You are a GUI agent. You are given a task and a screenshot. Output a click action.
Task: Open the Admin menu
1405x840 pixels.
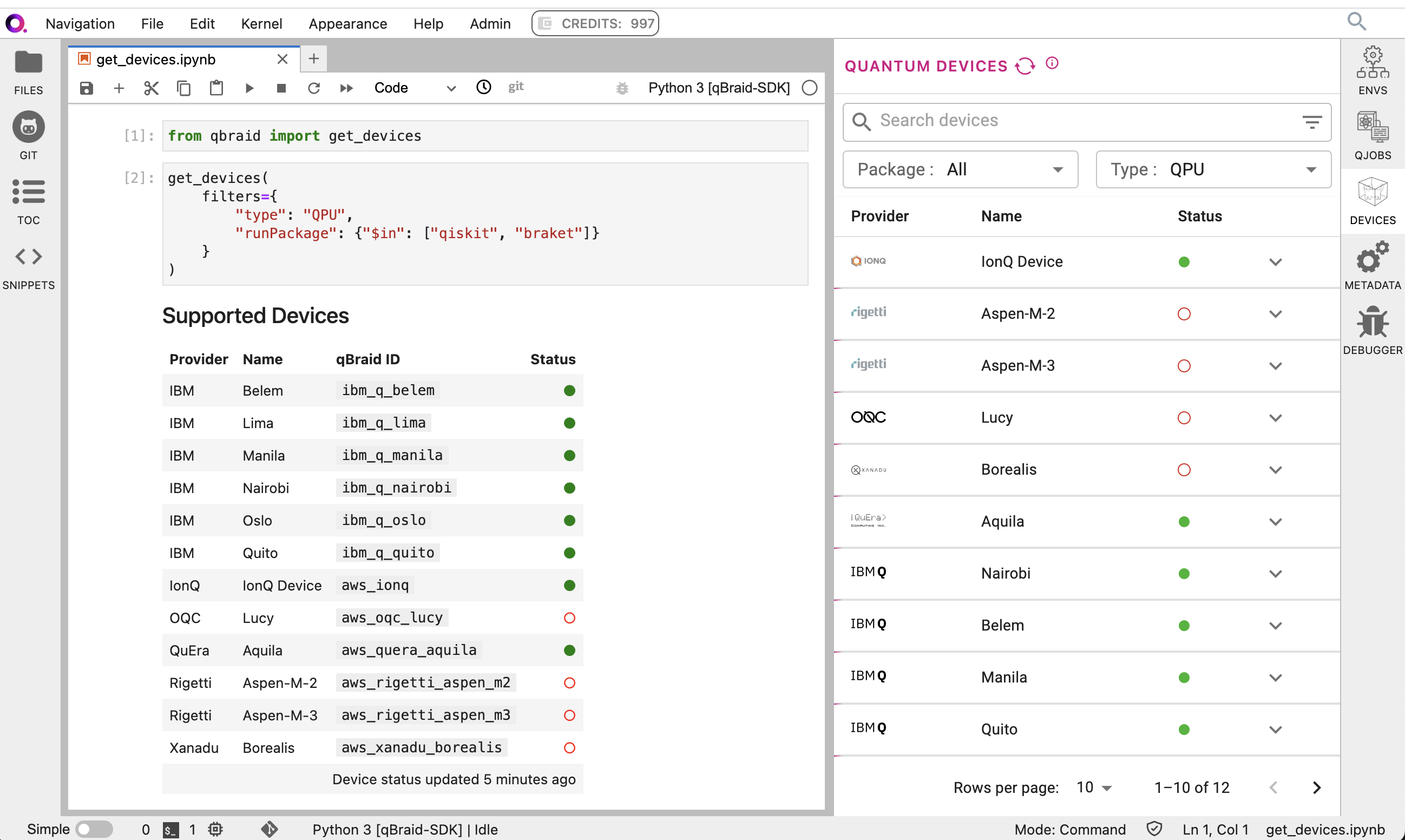point(490,23)
